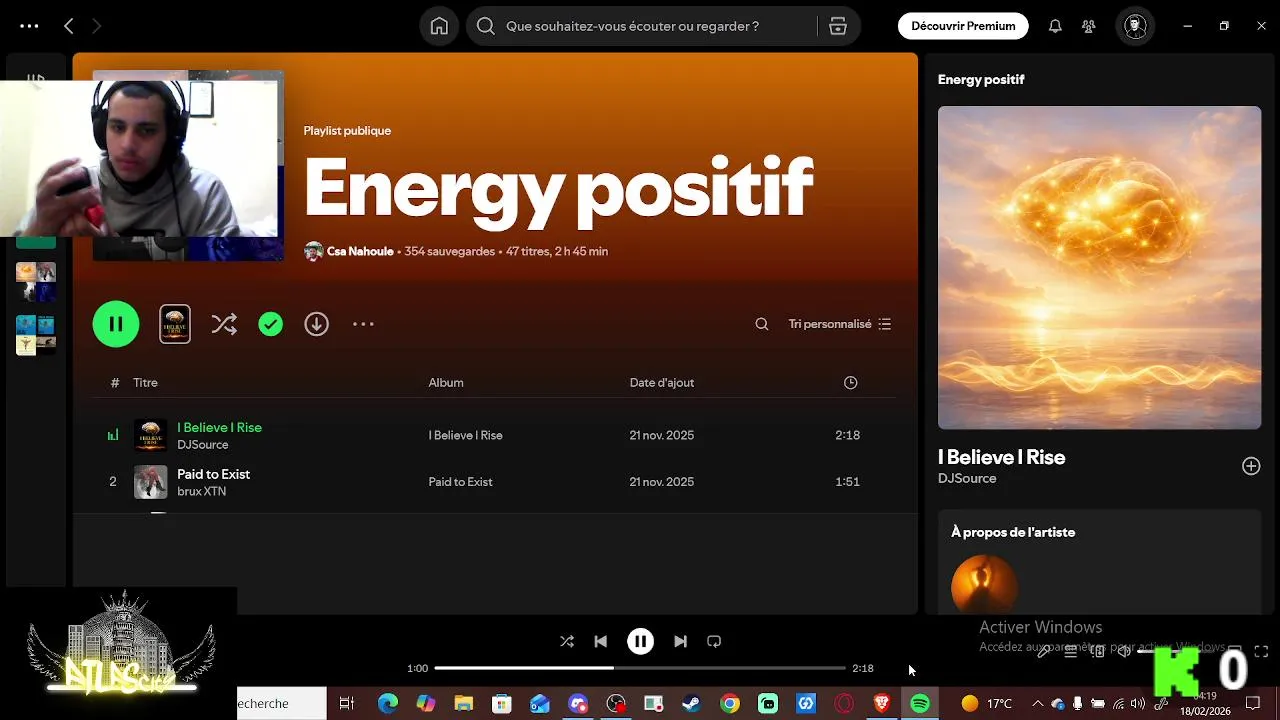Open Microsoft Edge from the taskbar
1280x720 pixels.
(387, 704)
